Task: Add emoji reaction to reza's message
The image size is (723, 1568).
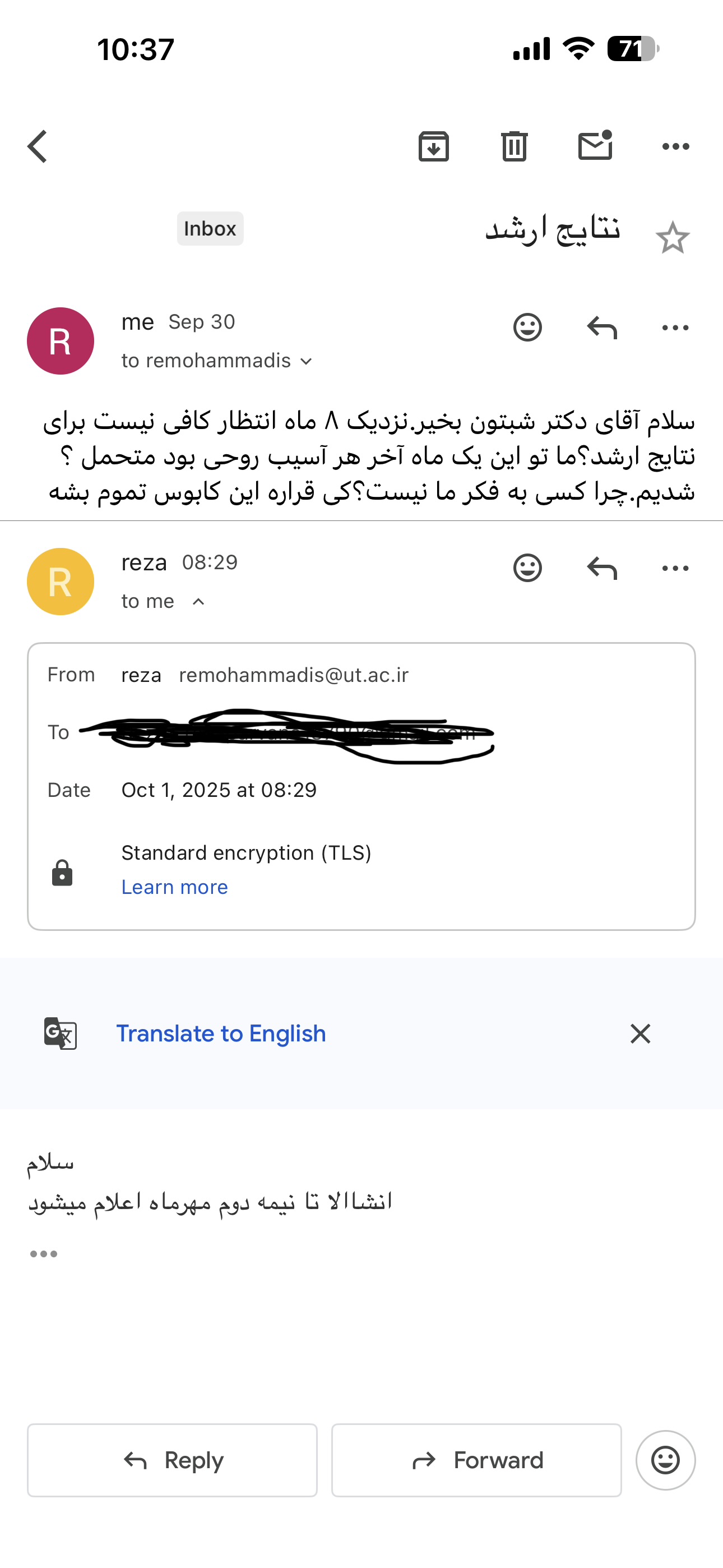Action: [x=527, y=568]
